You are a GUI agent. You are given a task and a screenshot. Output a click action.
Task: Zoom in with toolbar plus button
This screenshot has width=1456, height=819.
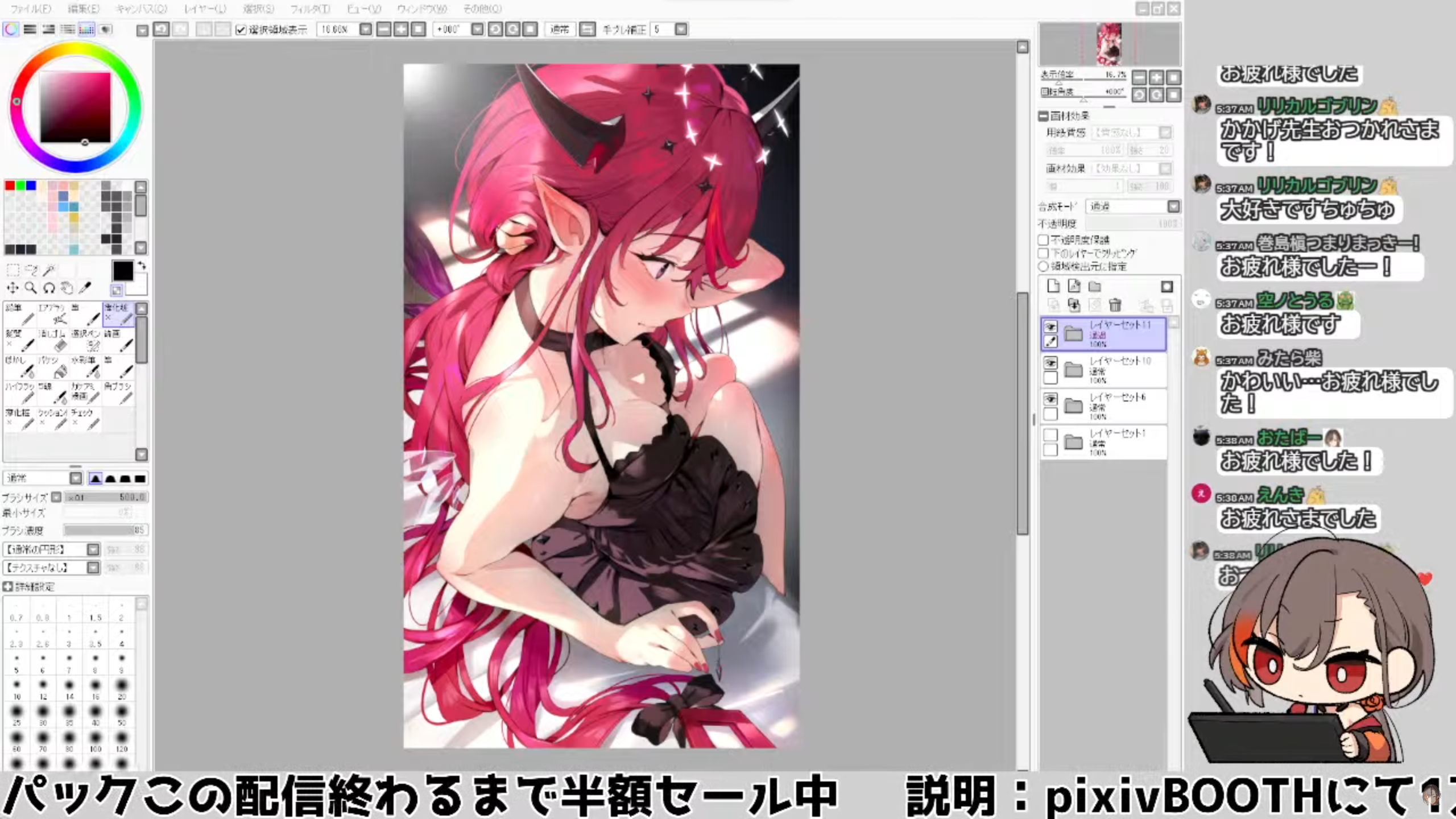[401, 29]
